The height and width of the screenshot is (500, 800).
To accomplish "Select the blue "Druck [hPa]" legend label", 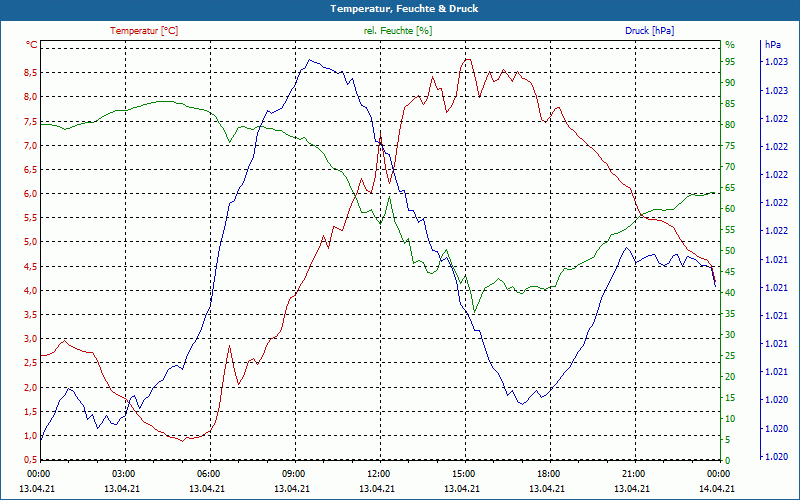I will (649, 31).
